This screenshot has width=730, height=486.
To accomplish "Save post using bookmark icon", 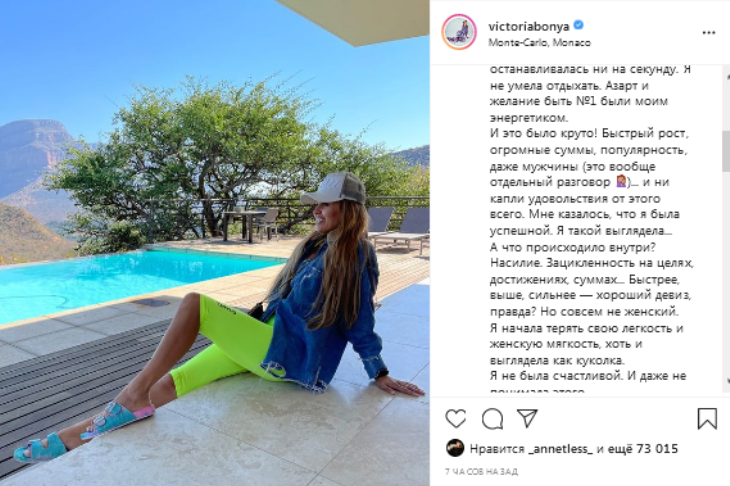I will click(707, 418).
